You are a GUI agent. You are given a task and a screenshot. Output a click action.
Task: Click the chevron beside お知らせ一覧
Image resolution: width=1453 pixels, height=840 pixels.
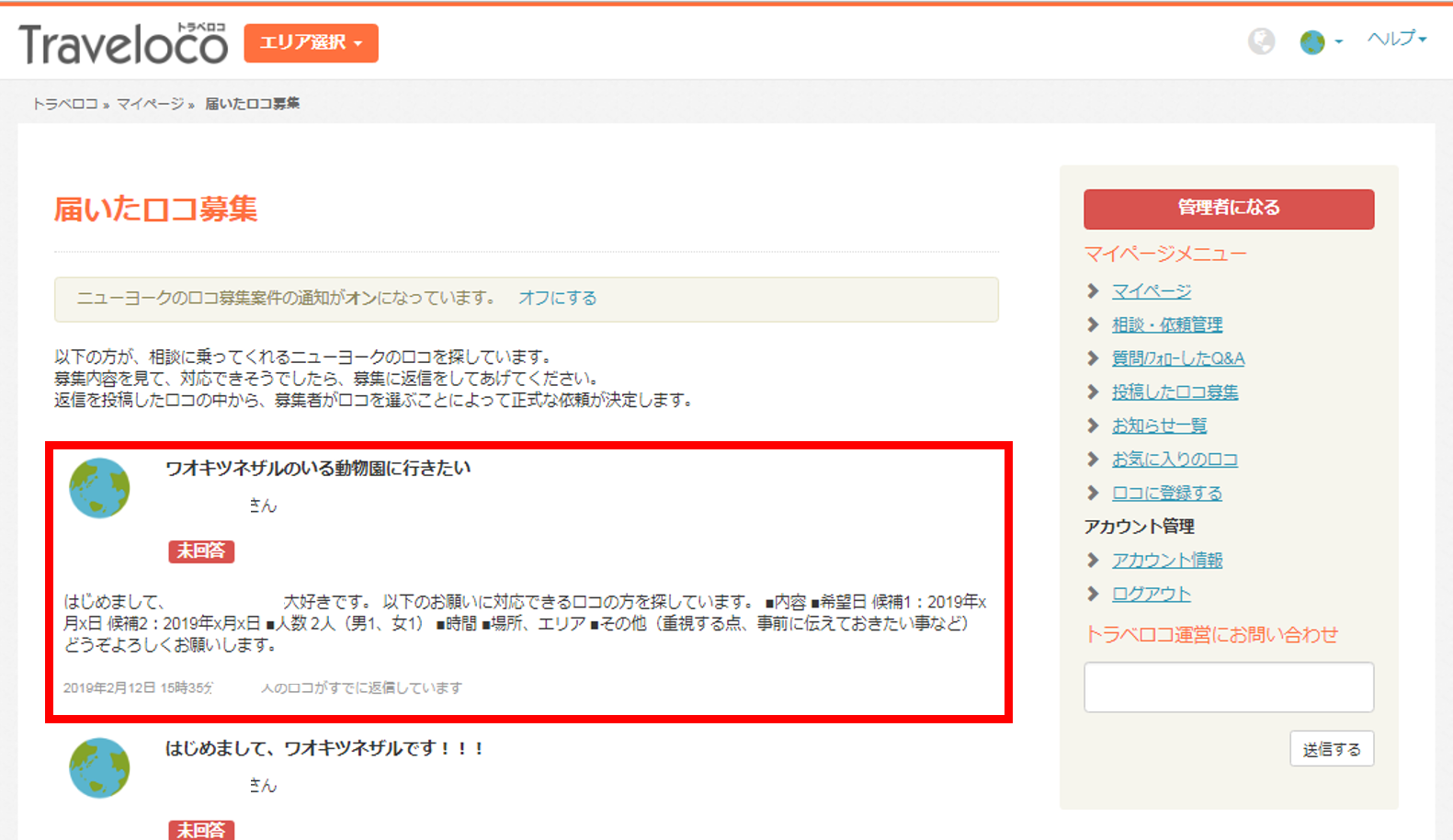pyautogui.click(x=1093, y=426)
